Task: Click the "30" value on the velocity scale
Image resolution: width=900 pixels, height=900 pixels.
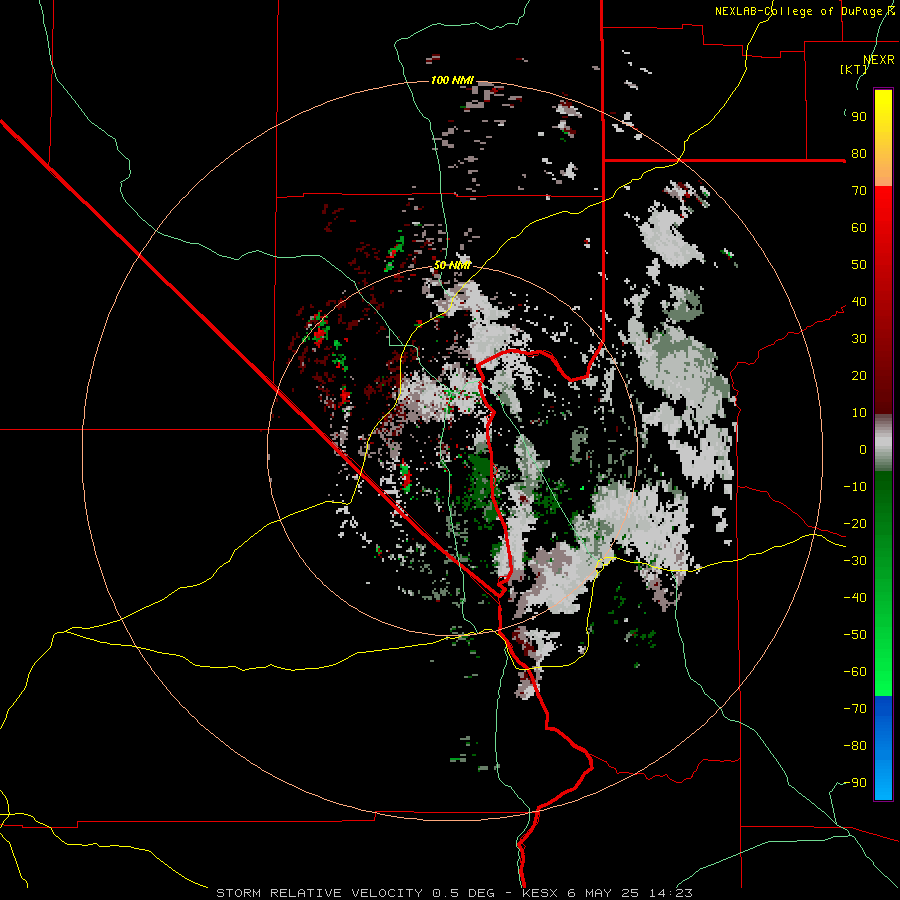Action: [859, 339]
